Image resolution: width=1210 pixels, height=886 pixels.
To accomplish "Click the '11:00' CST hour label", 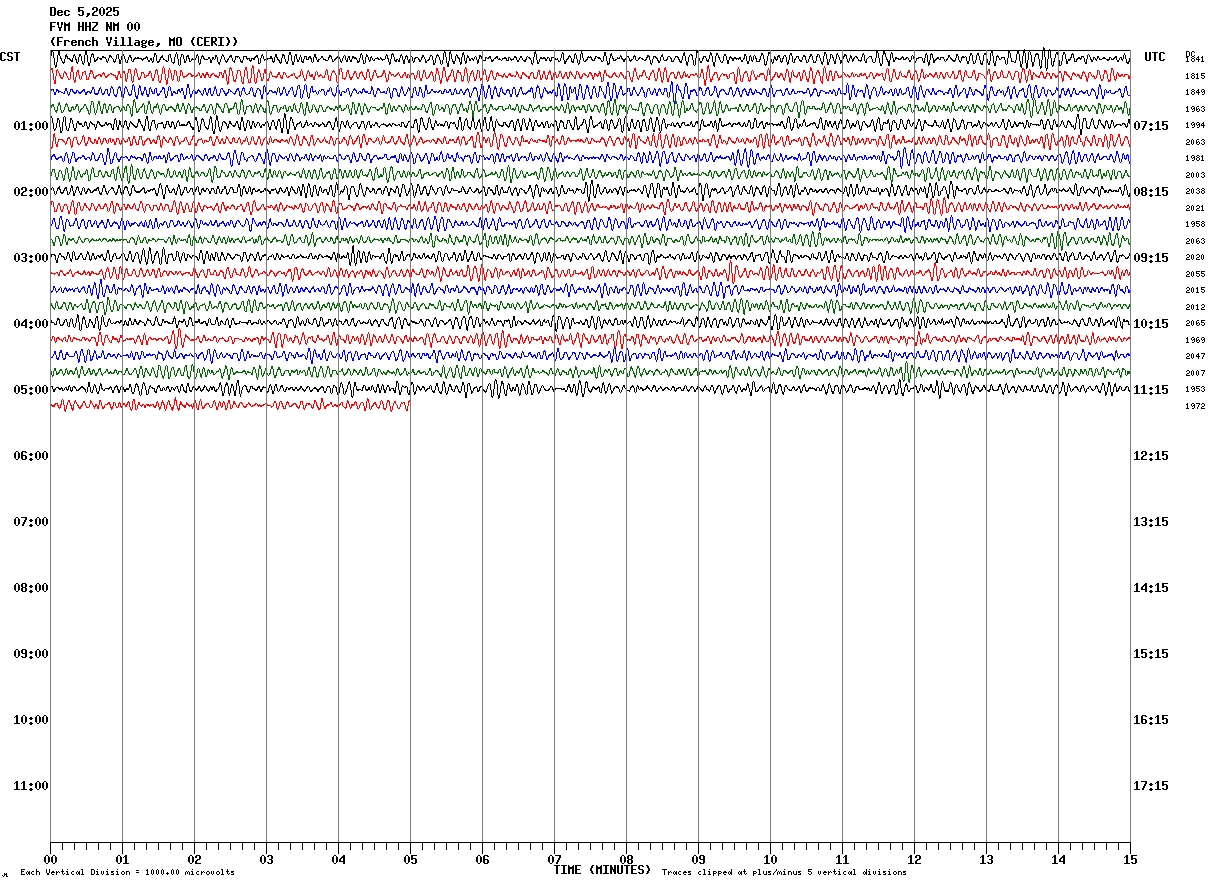I will tap(31, 786).
